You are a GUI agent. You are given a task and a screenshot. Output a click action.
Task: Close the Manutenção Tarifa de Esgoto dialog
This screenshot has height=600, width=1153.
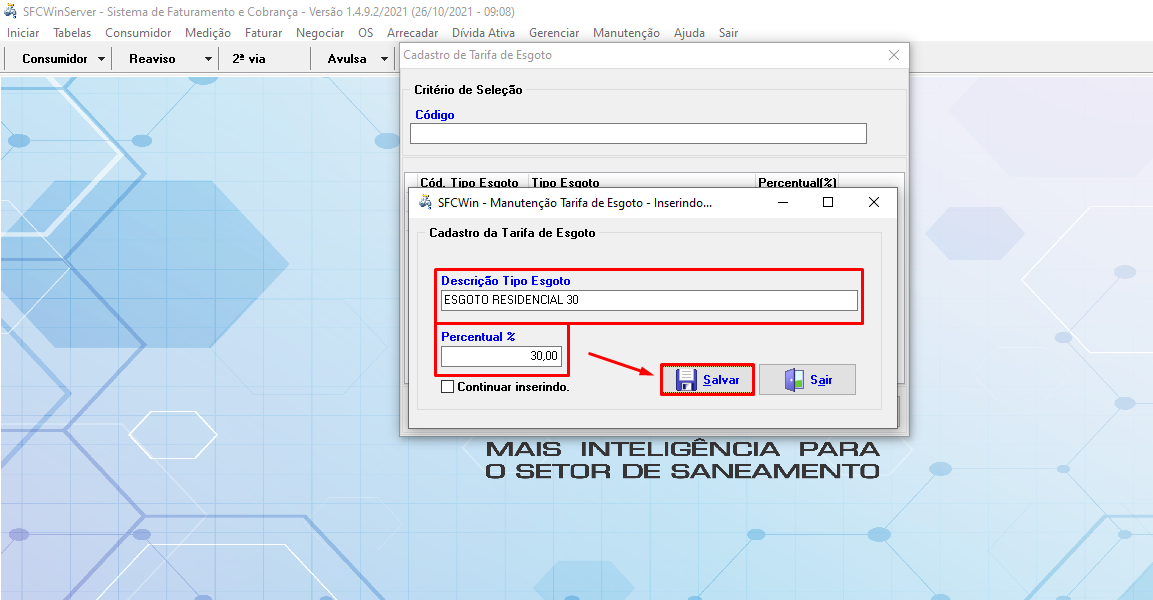coord(873,202)
